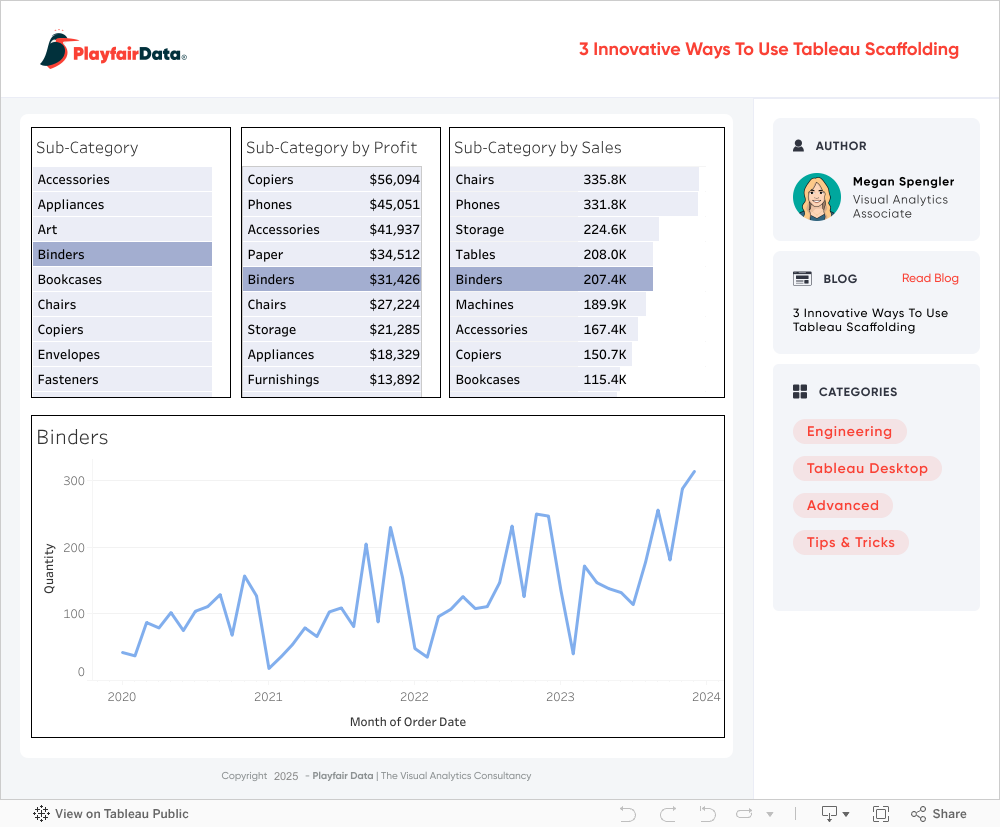
Task: Open the Read Blog link
Action: click(929, 278)
